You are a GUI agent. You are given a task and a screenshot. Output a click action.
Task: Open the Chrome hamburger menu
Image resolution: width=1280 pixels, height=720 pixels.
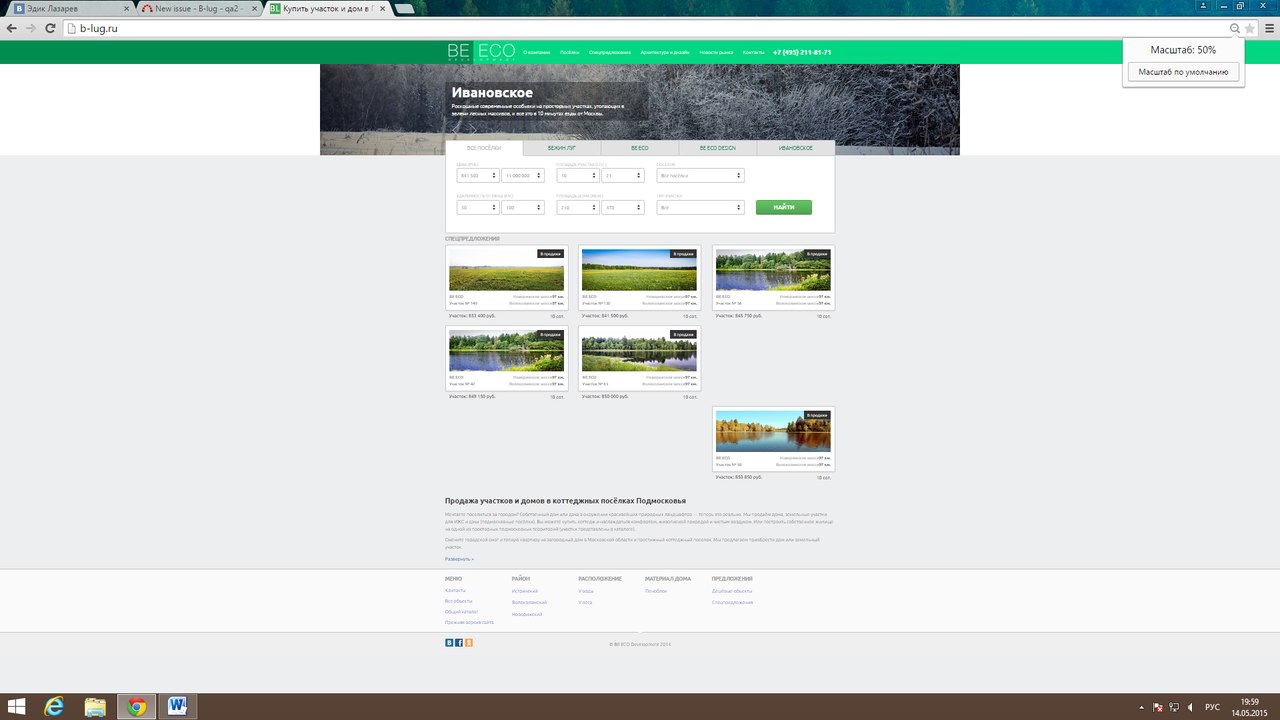click(x=1269, y=29)
